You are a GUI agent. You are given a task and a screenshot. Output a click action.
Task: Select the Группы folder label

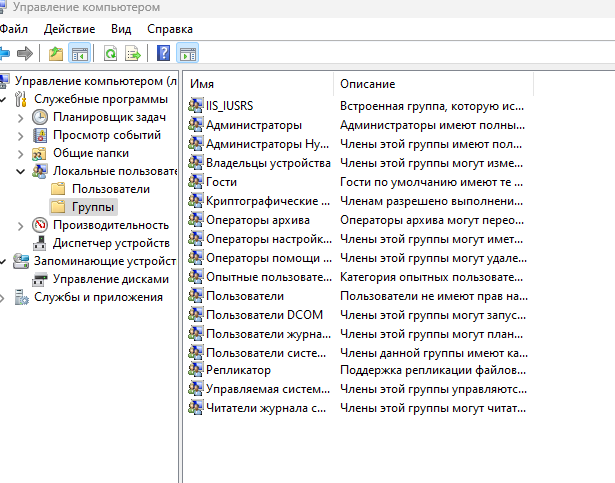(x=93, y=207)
